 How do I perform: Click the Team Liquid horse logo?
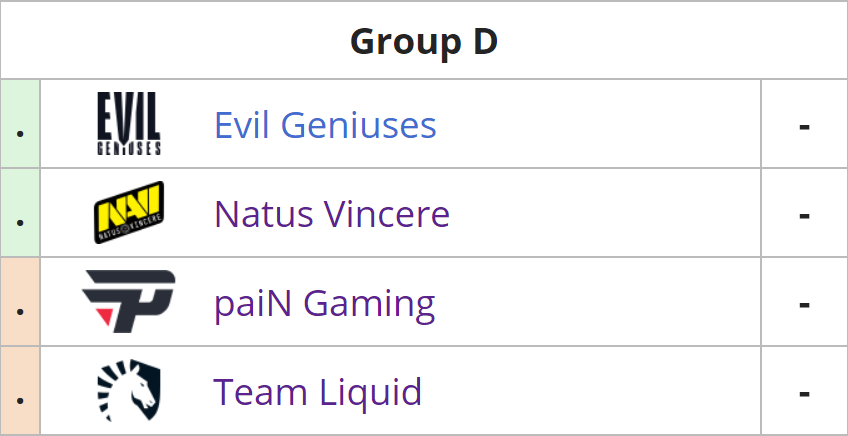(129, 391)
